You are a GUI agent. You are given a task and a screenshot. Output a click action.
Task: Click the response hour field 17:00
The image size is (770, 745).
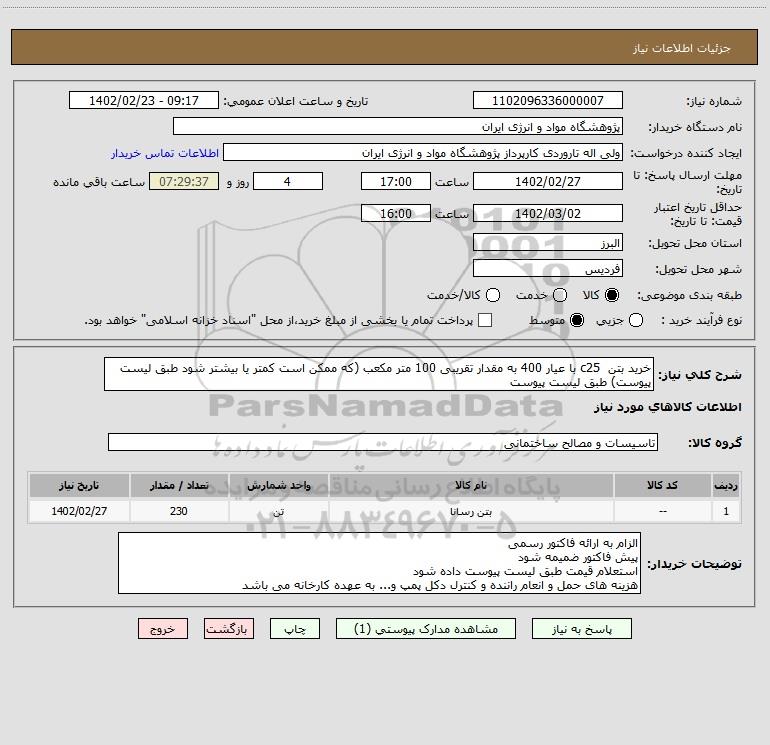tap(396, 181)
